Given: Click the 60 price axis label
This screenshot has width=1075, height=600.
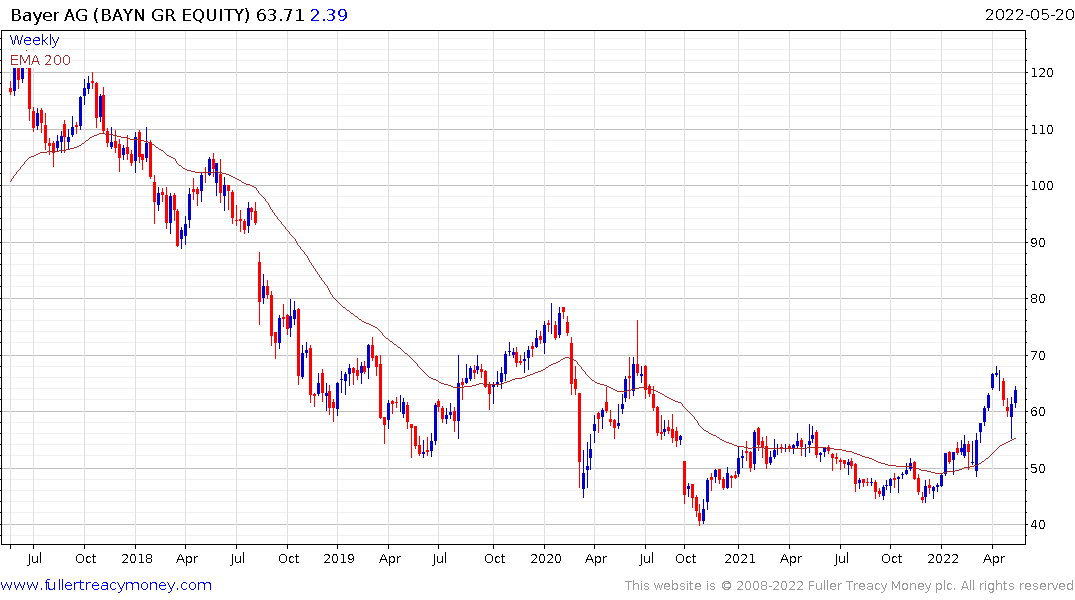Looking at the screenshot, I should point(1038,412).
